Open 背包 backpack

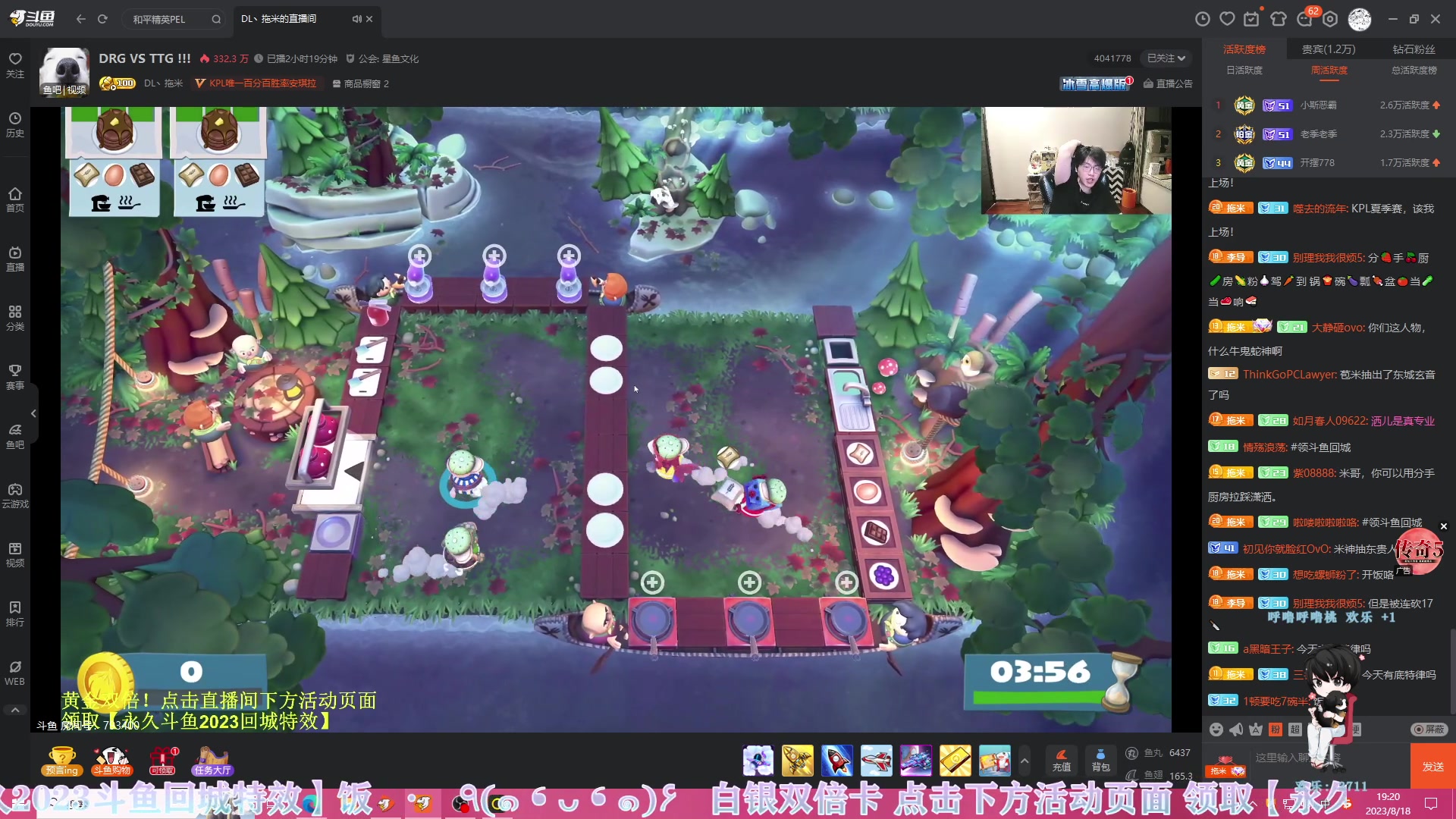click(1101, 761)
